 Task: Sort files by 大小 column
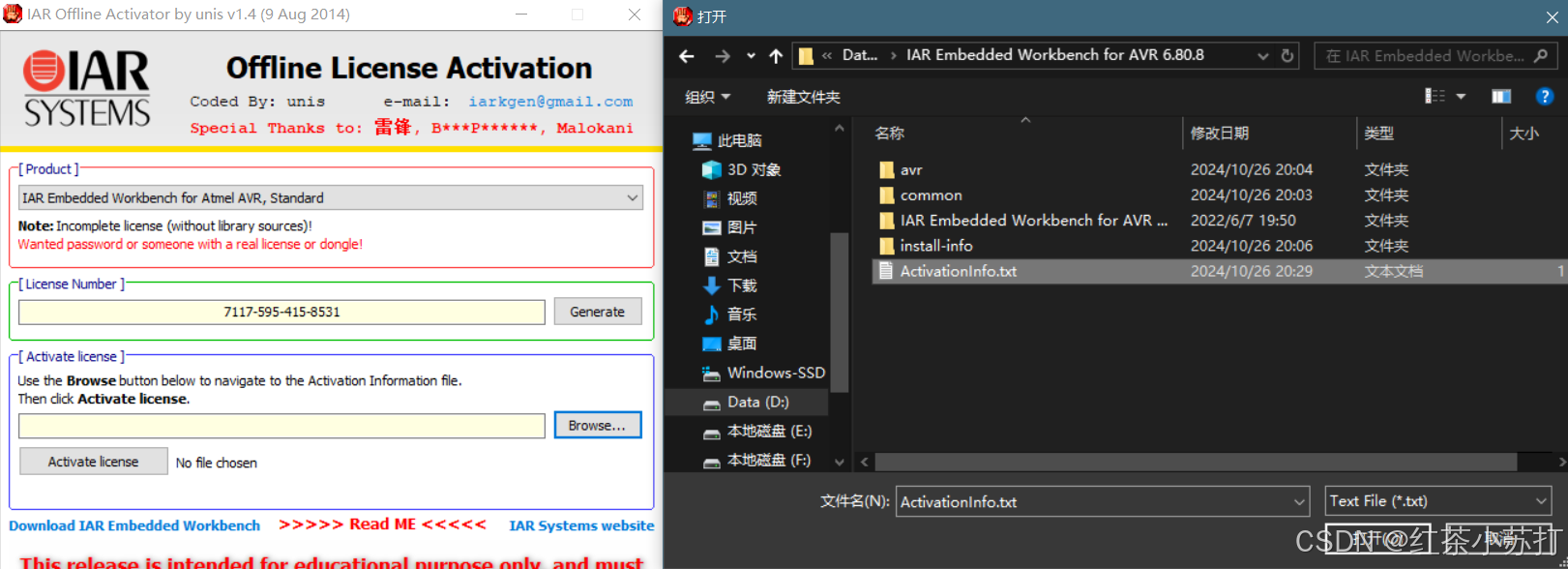coord(1524,134)
